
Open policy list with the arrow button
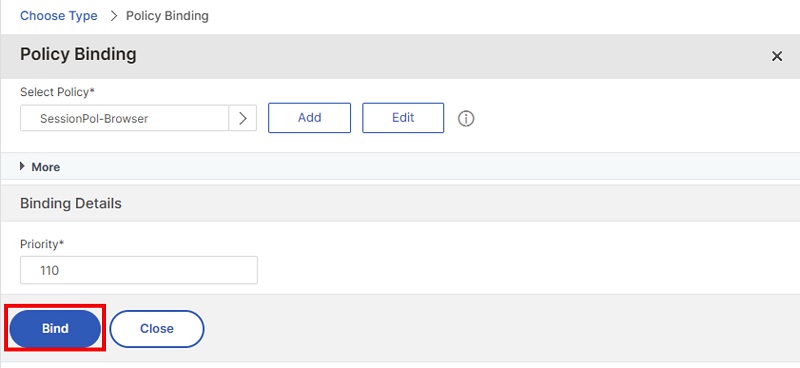242,118
